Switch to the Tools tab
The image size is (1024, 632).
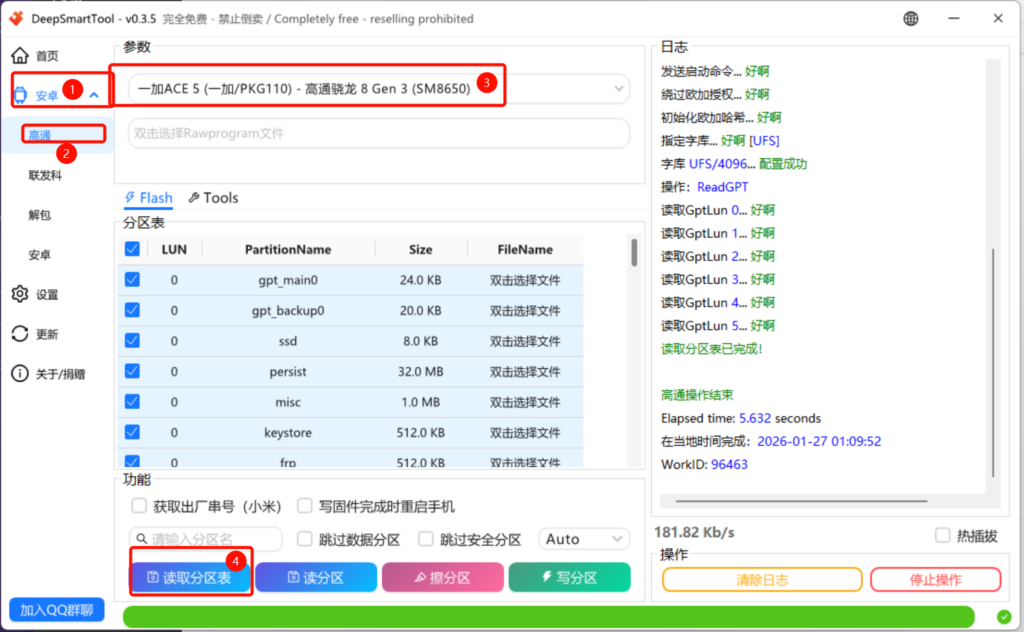[x=213, y=198]
